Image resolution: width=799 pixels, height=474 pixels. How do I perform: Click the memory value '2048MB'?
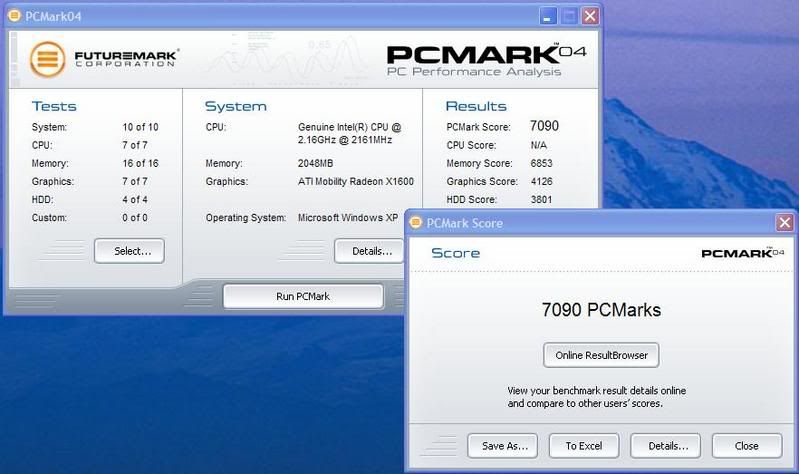[315, 163]
